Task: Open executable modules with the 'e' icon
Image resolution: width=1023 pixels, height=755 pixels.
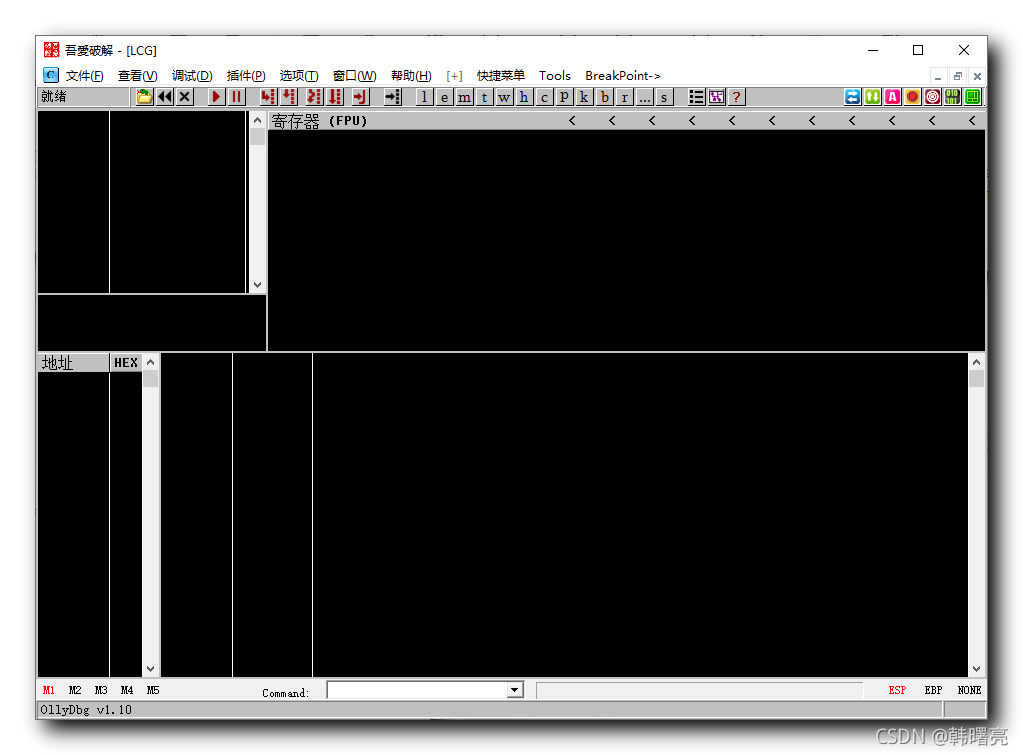Action: (444, 96)
